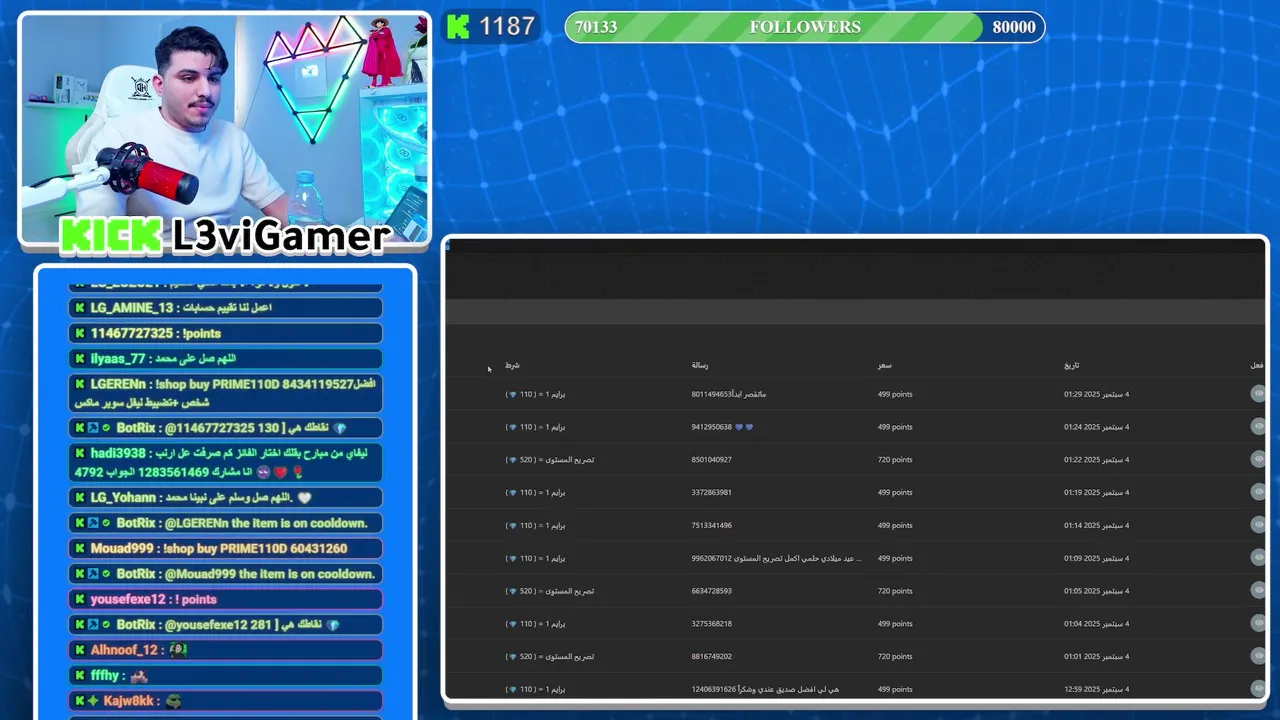Viewport: 1280px width, 720px height.
Task: Click the LG_AMINE_13 username in chat
Action: tap(132, 308)
